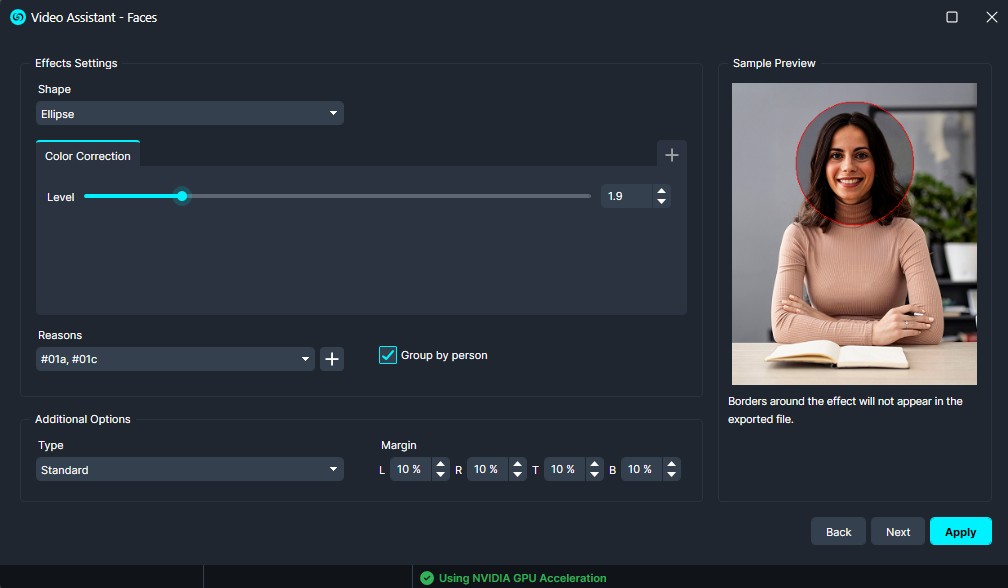Increase the bottom margin (B) value
Image resolution: width=1008 pixels, height=588 pixels.
(672, 464)
